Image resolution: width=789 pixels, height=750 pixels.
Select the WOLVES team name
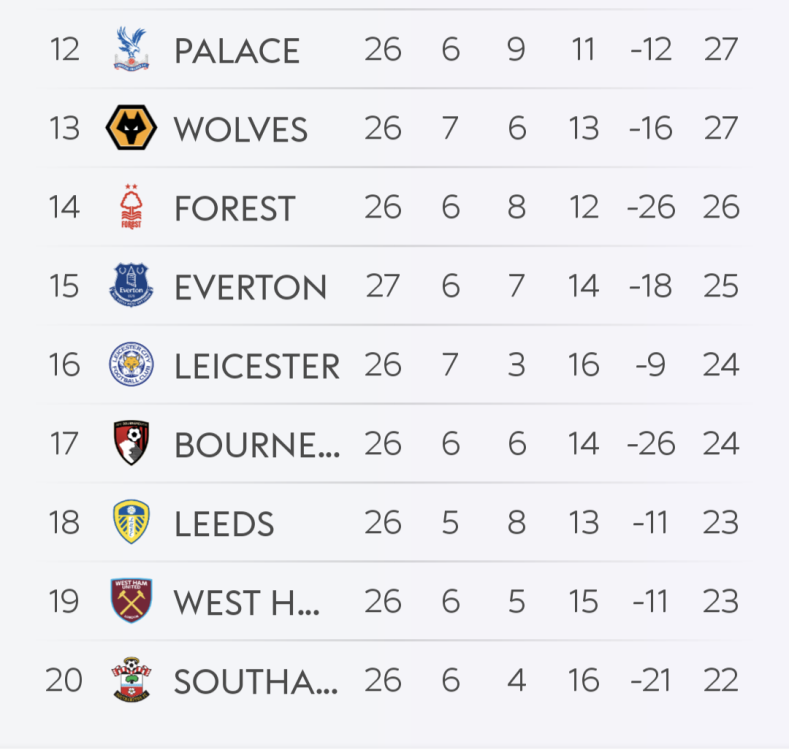point(241,129)
